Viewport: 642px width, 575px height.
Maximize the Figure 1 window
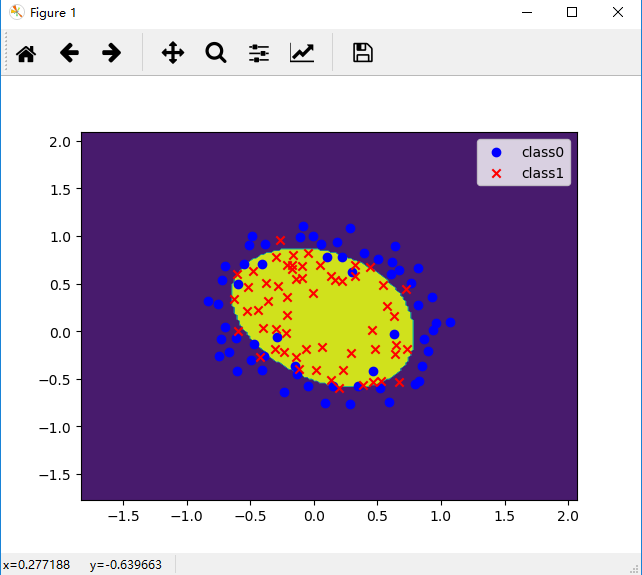572,12
